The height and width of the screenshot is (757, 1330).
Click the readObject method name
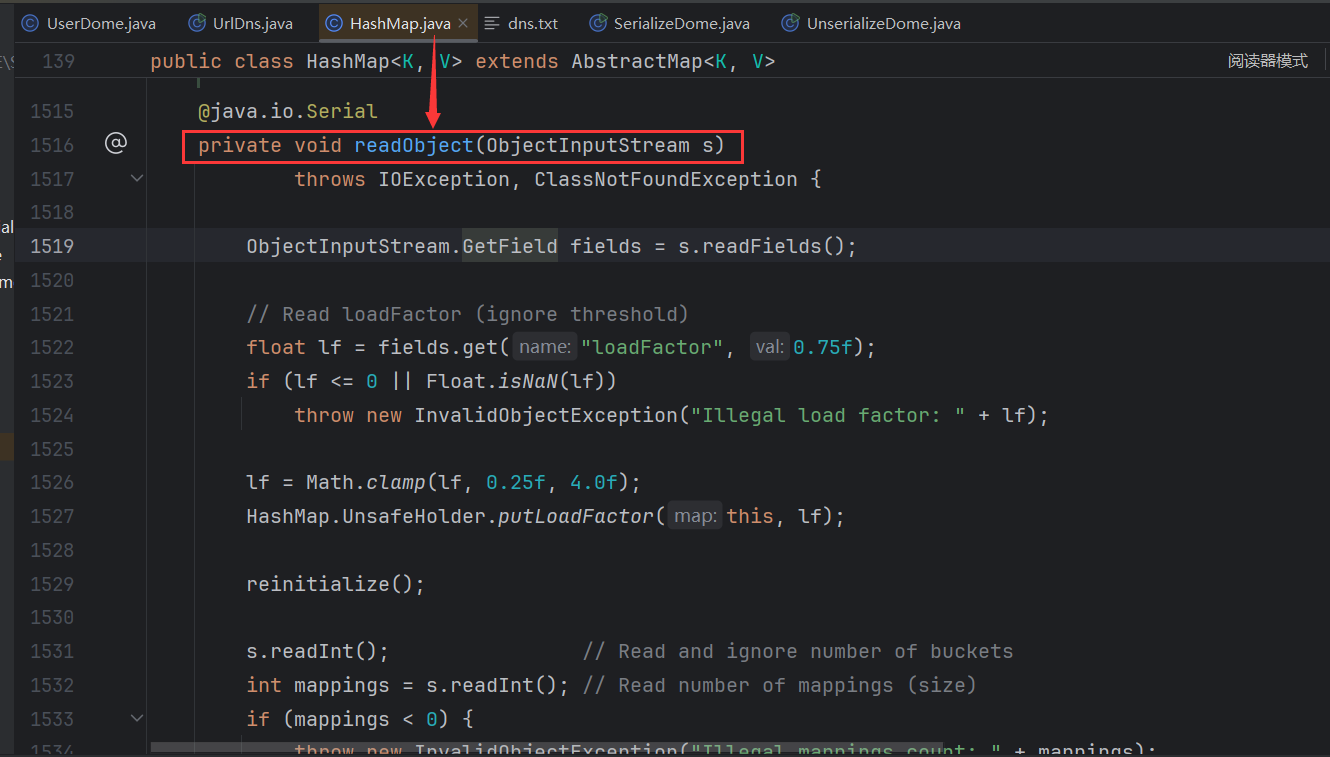(x=413, y=146)
